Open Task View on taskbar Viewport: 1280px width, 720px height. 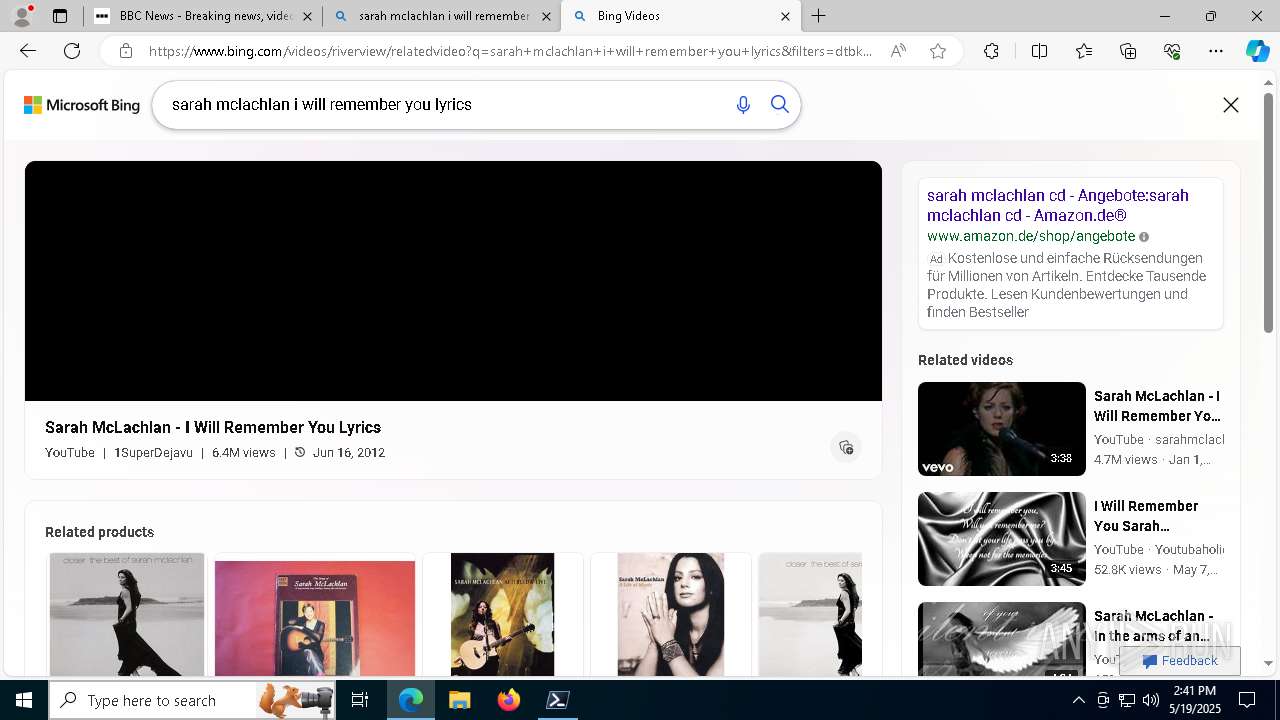coord(360,700)
